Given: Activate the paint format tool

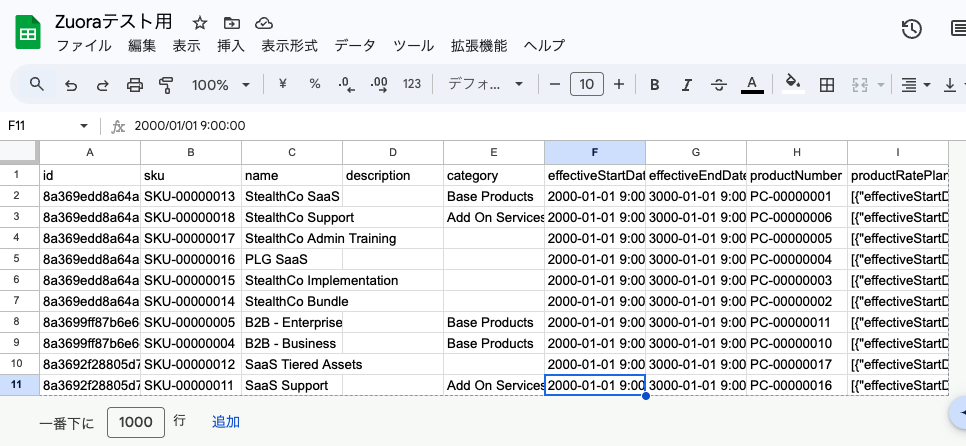Looking at the screenshot, I should (x=166, y=85).
